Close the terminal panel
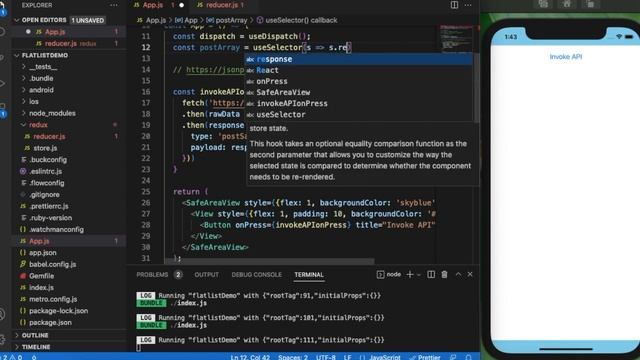The image size is (640, 360). (470, 275)
